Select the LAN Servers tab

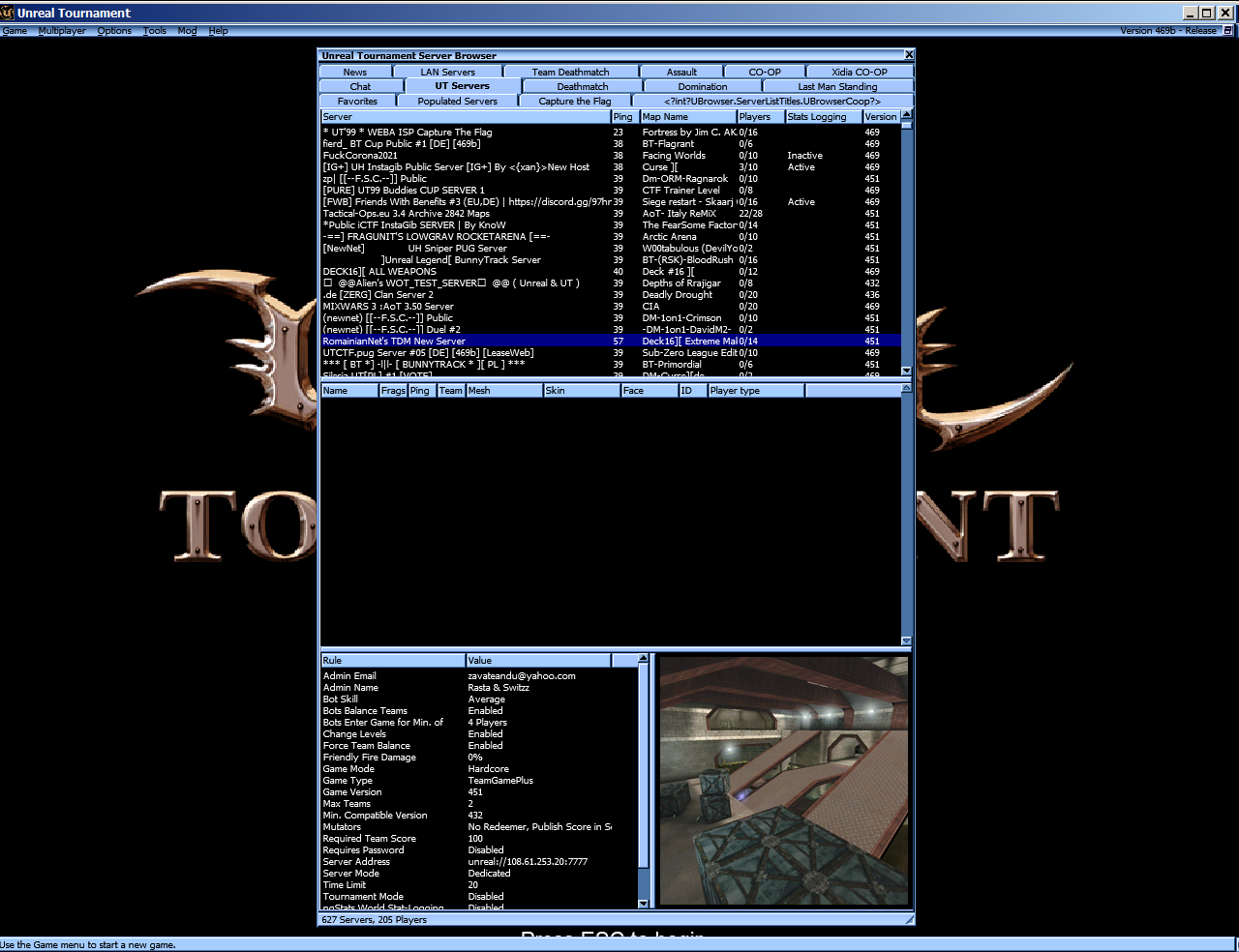pos(449,71)
